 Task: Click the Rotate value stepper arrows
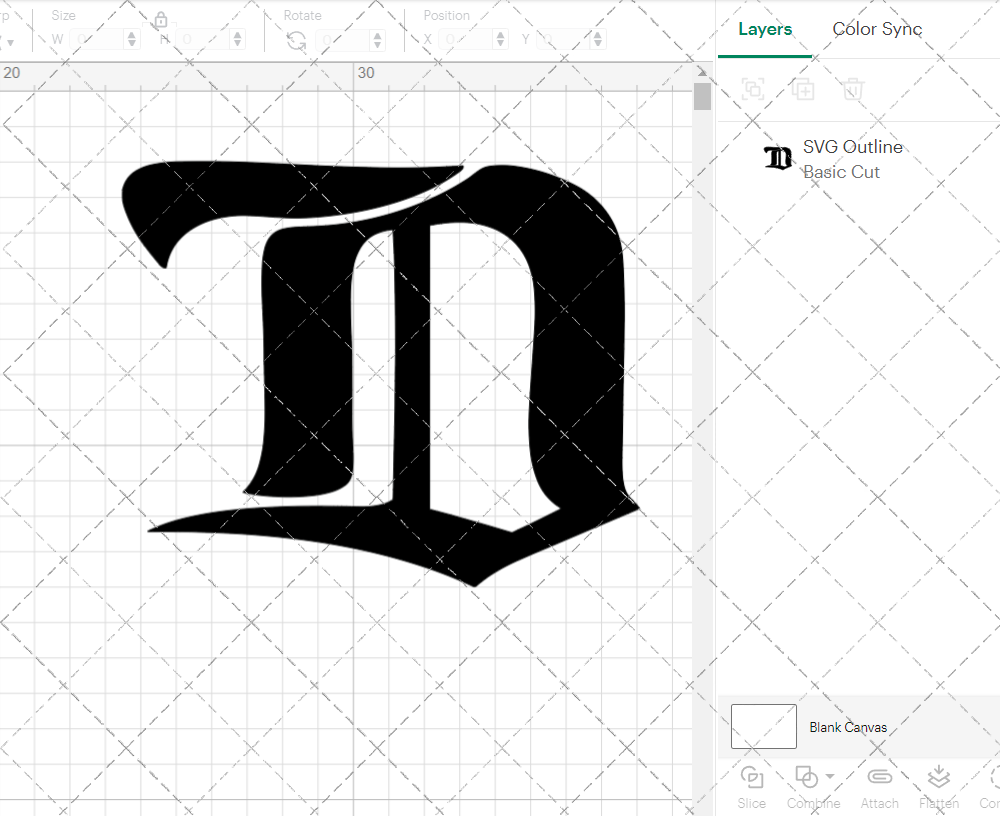click(377, 40)
